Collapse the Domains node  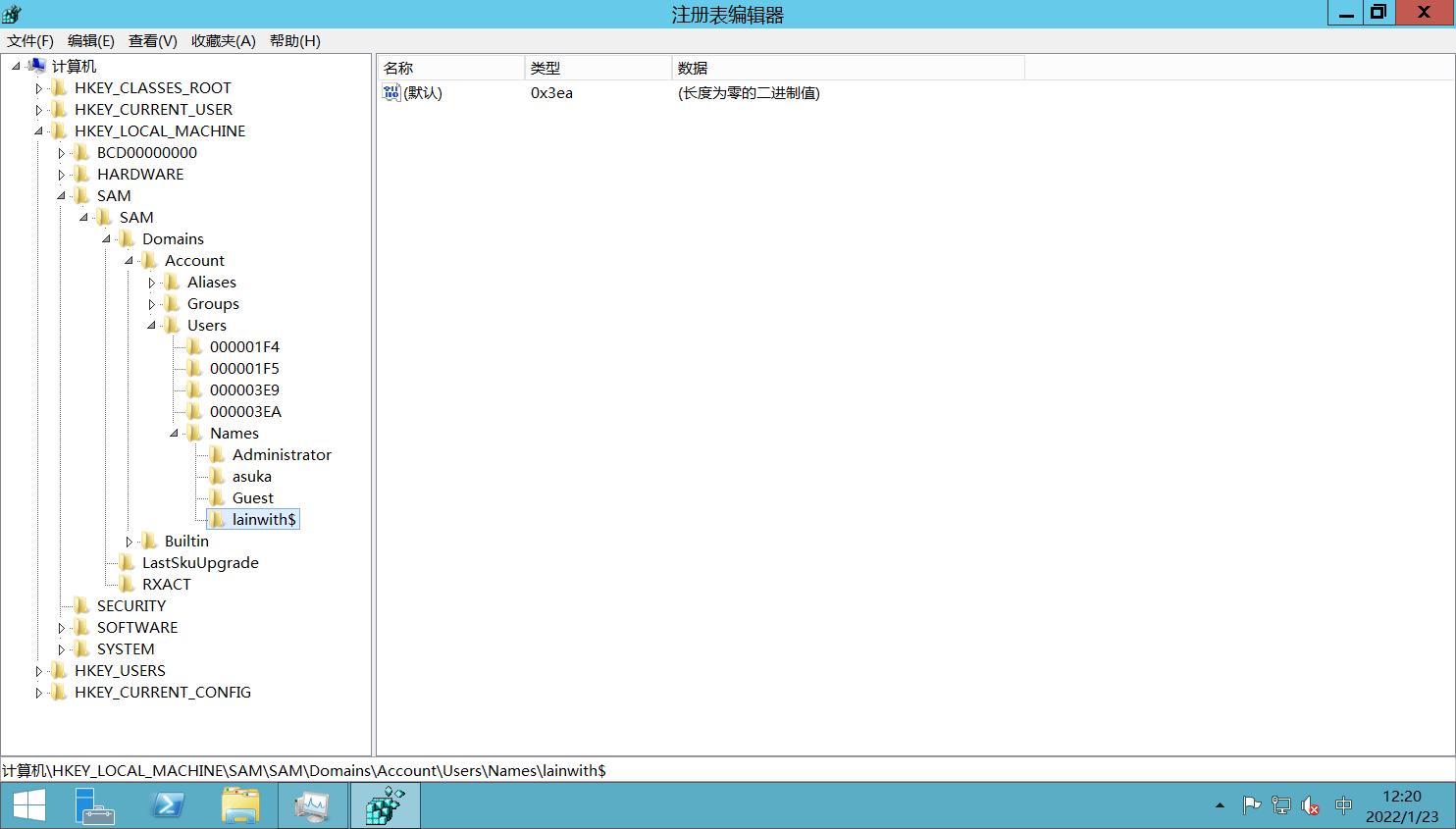106,238
